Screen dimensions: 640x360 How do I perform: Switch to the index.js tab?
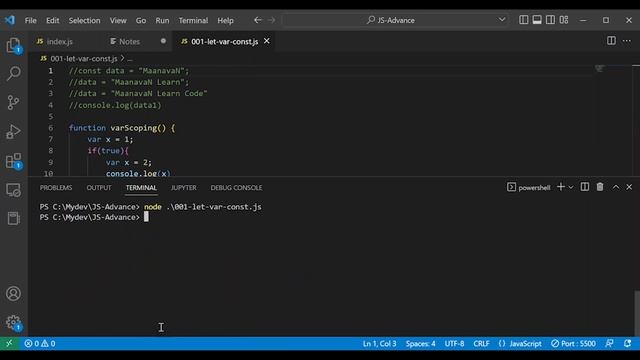point(60,41)
